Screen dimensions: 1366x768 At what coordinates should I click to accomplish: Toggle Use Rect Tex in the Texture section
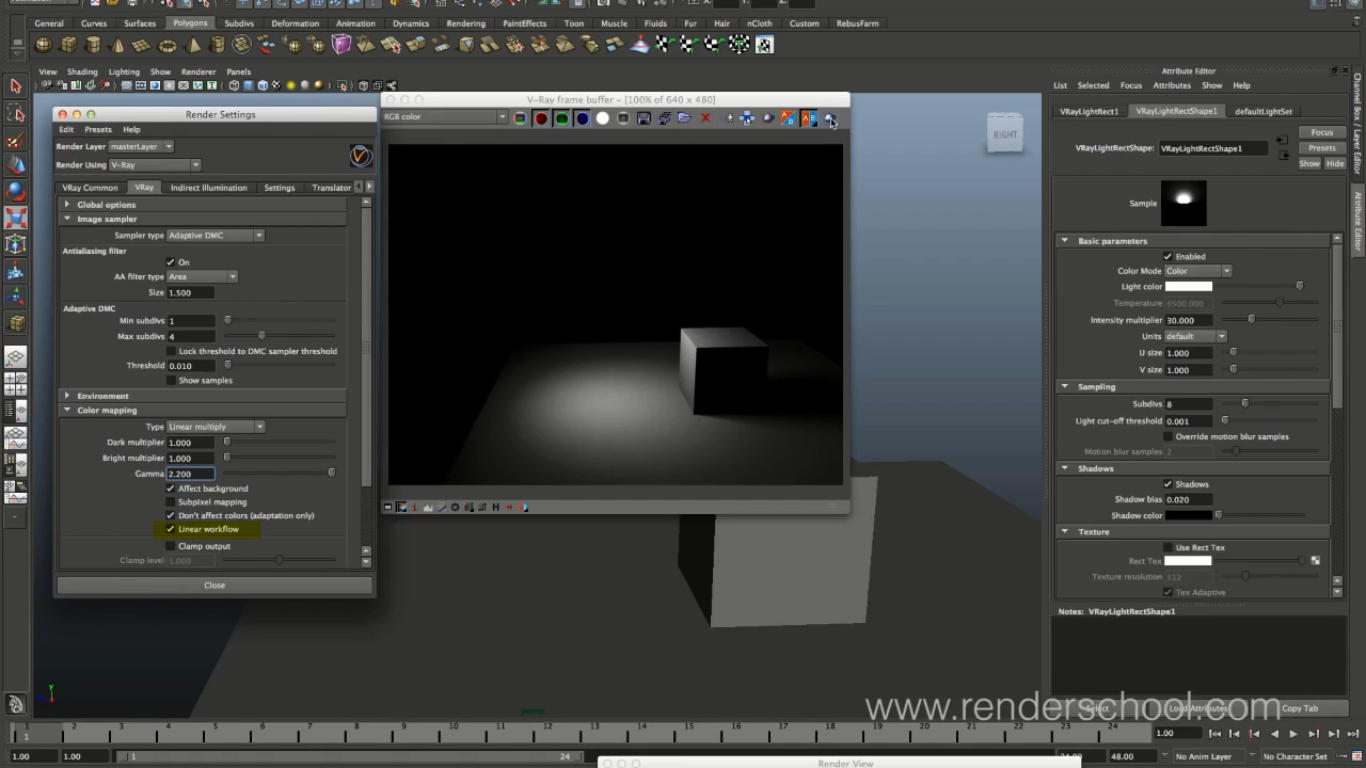1167,547
